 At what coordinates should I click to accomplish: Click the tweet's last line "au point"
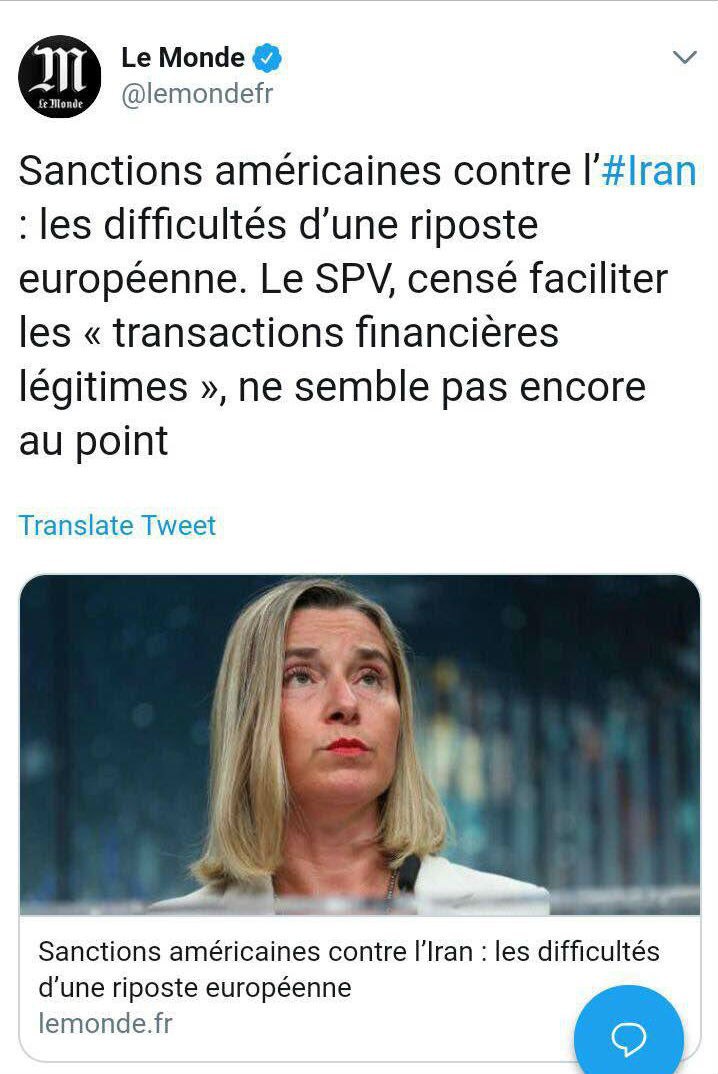tap(93, 441)
